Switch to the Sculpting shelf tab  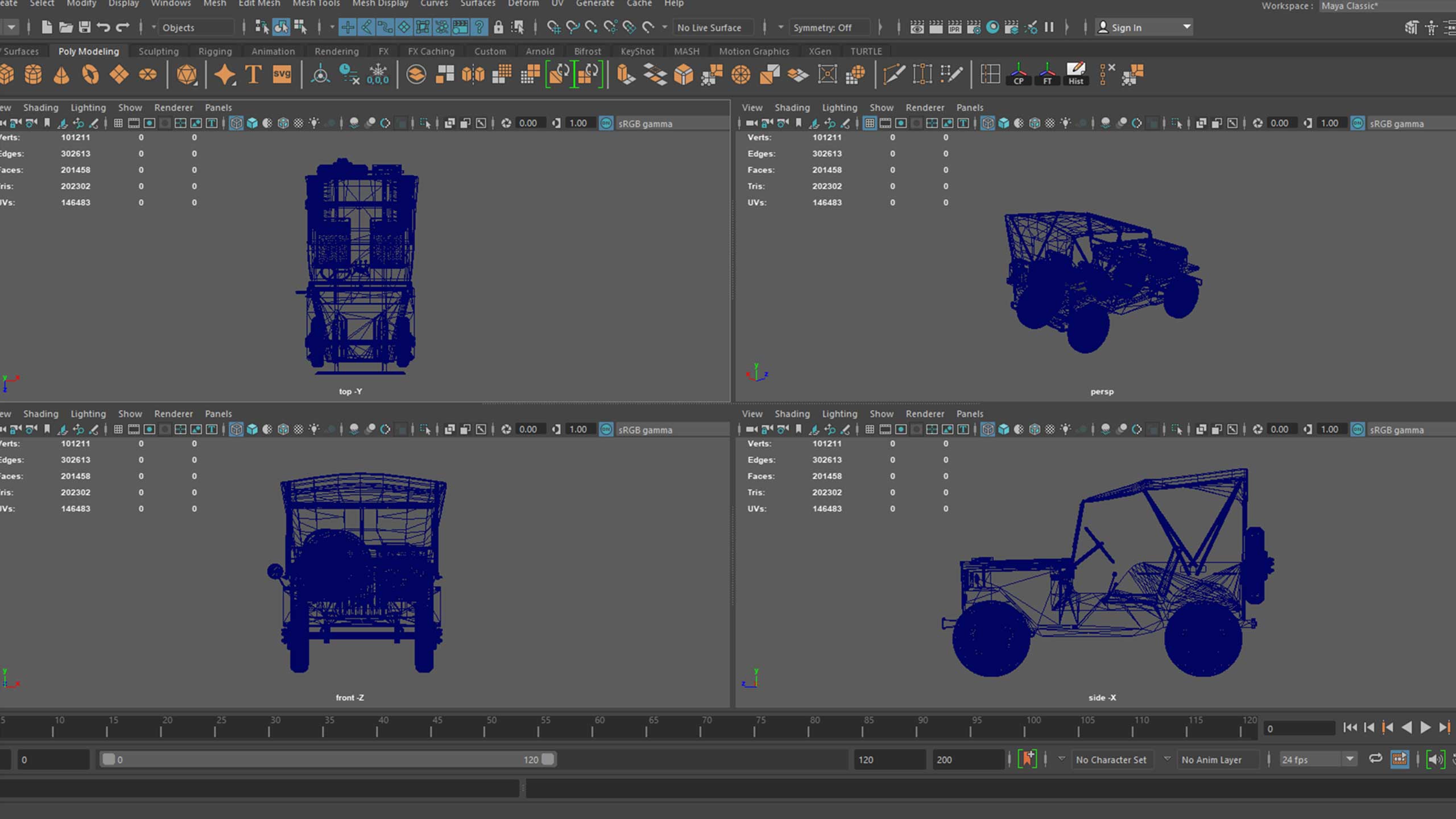(x=158, y=51)
